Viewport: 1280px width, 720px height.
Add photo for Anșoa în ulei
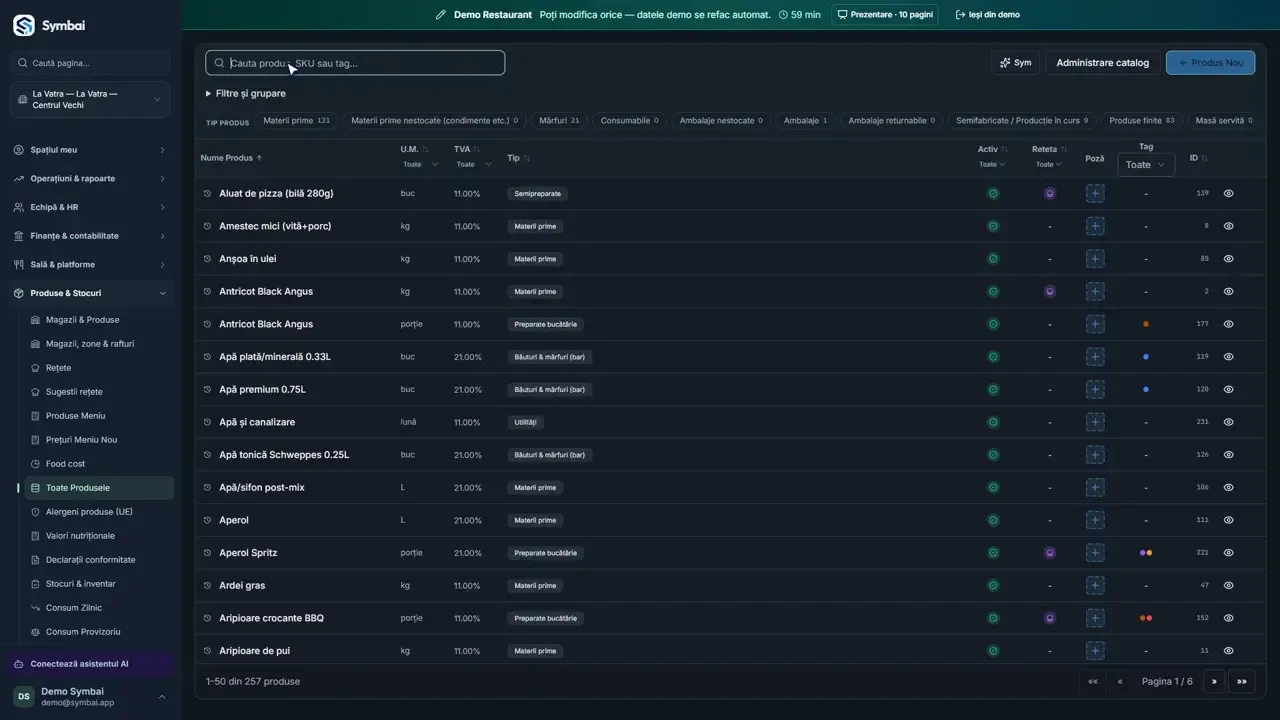(x=1095, y=259)
